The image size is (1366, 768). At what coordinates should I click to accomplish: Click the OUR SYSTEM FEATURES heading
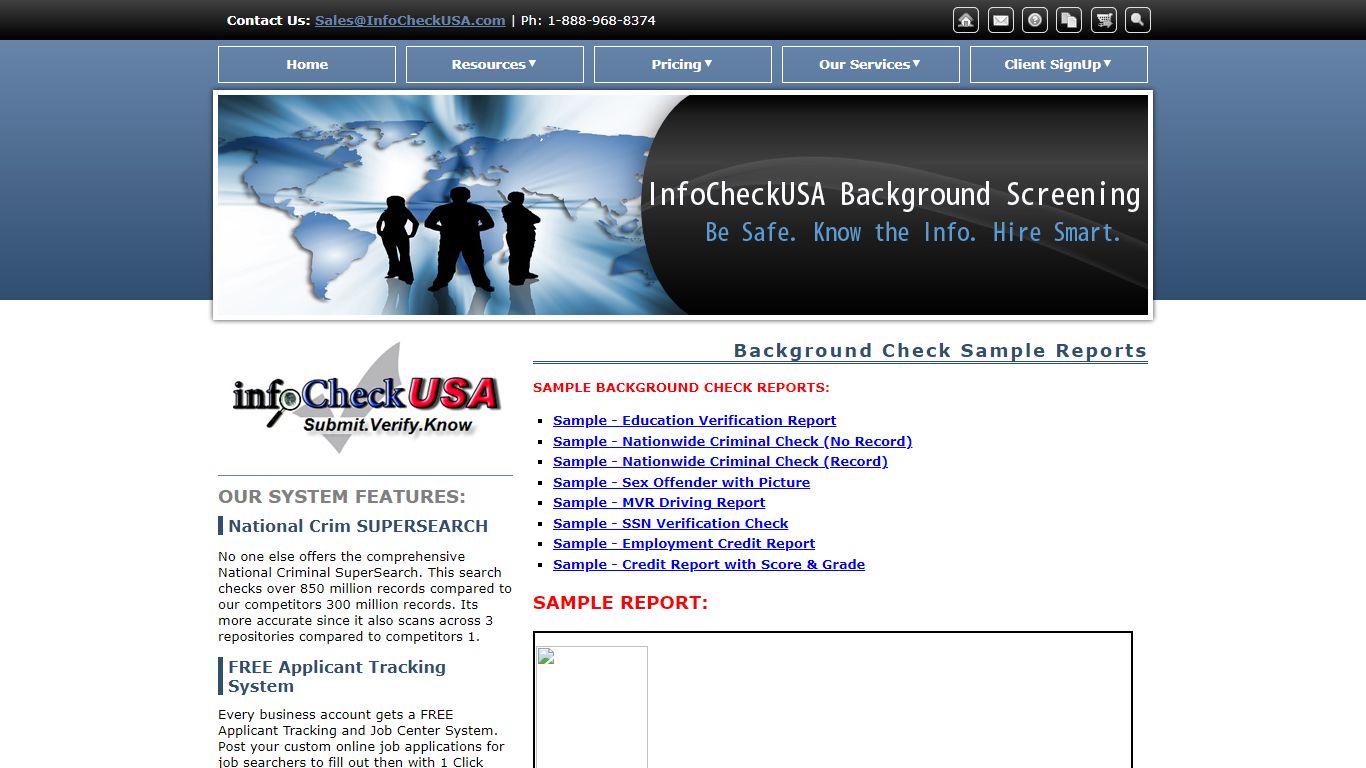342,497
